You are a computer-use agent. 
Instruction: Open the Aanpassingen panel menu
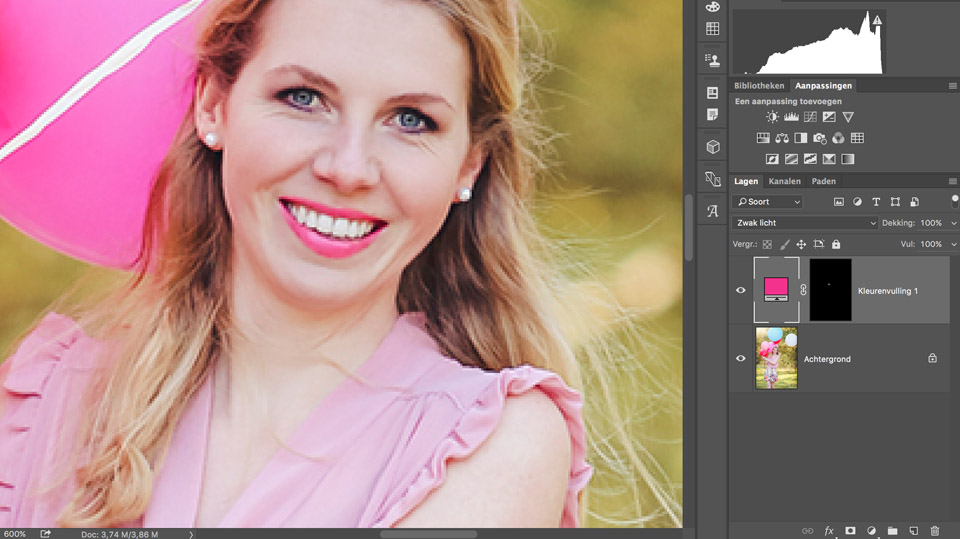(953, 86)
